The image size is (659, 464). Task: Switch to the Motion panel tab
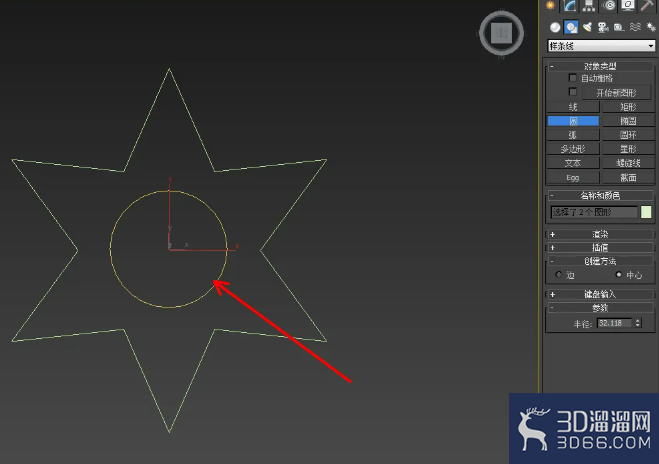coord(609,5)
